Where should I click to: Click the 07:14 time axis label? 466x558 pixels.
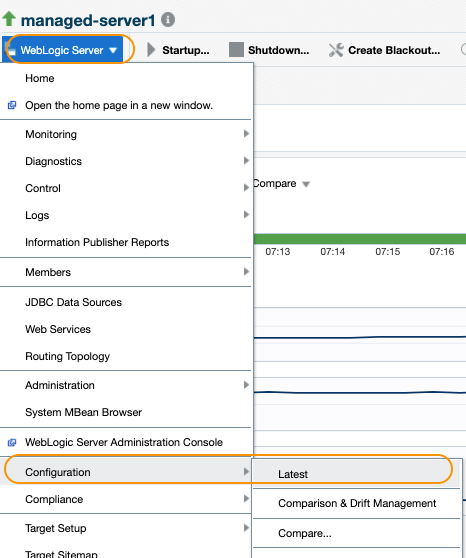point(333,252)
